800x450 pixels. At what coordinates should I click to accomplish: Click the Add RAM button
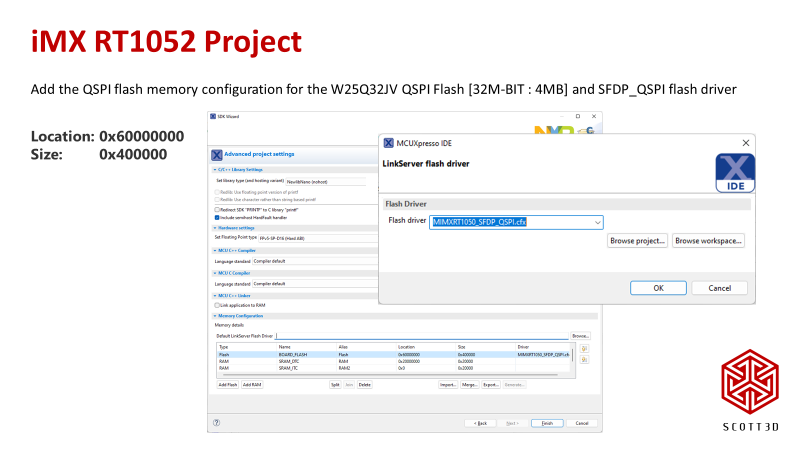252,385
